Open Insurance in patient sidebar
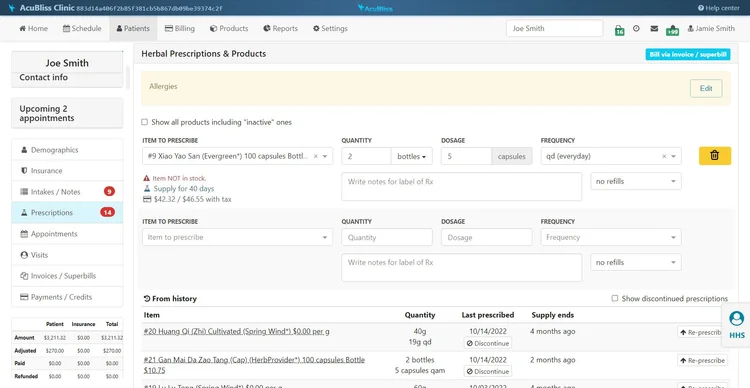 [67, 171]
